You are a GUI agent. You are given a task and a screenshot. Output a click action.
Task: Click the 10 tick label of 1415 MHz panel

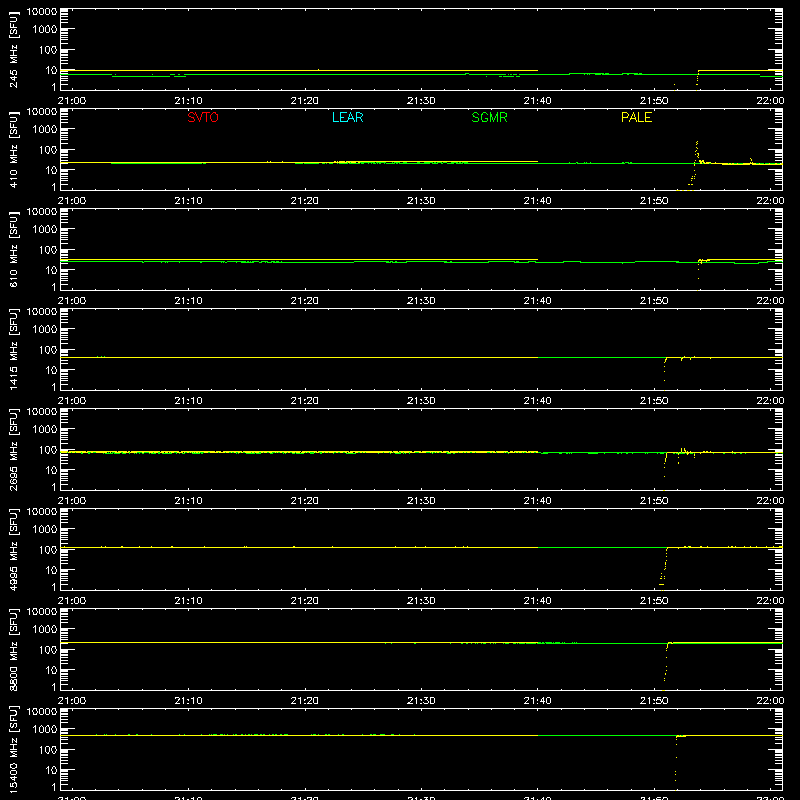tap(51, 370)
